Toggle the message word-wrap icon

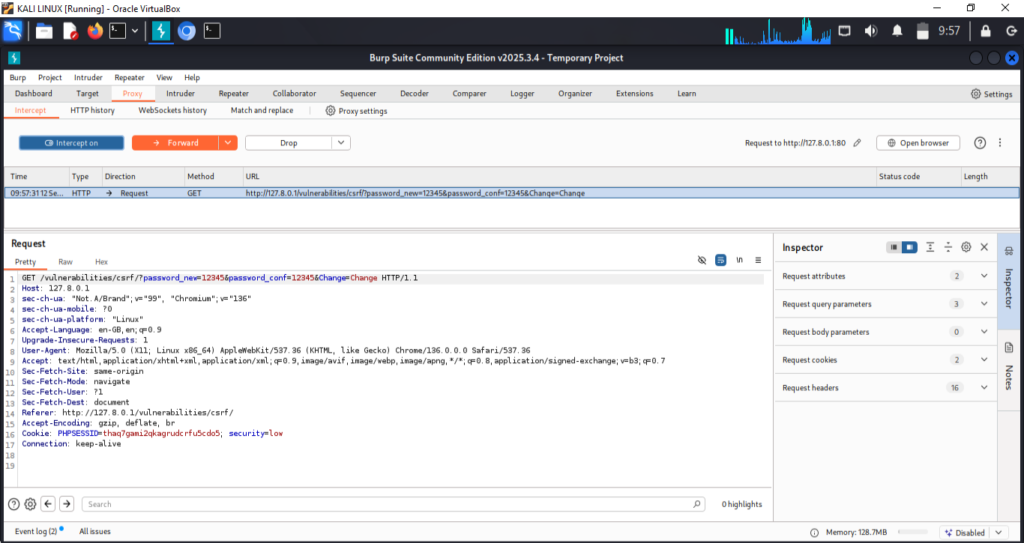[x=721, y=260]
